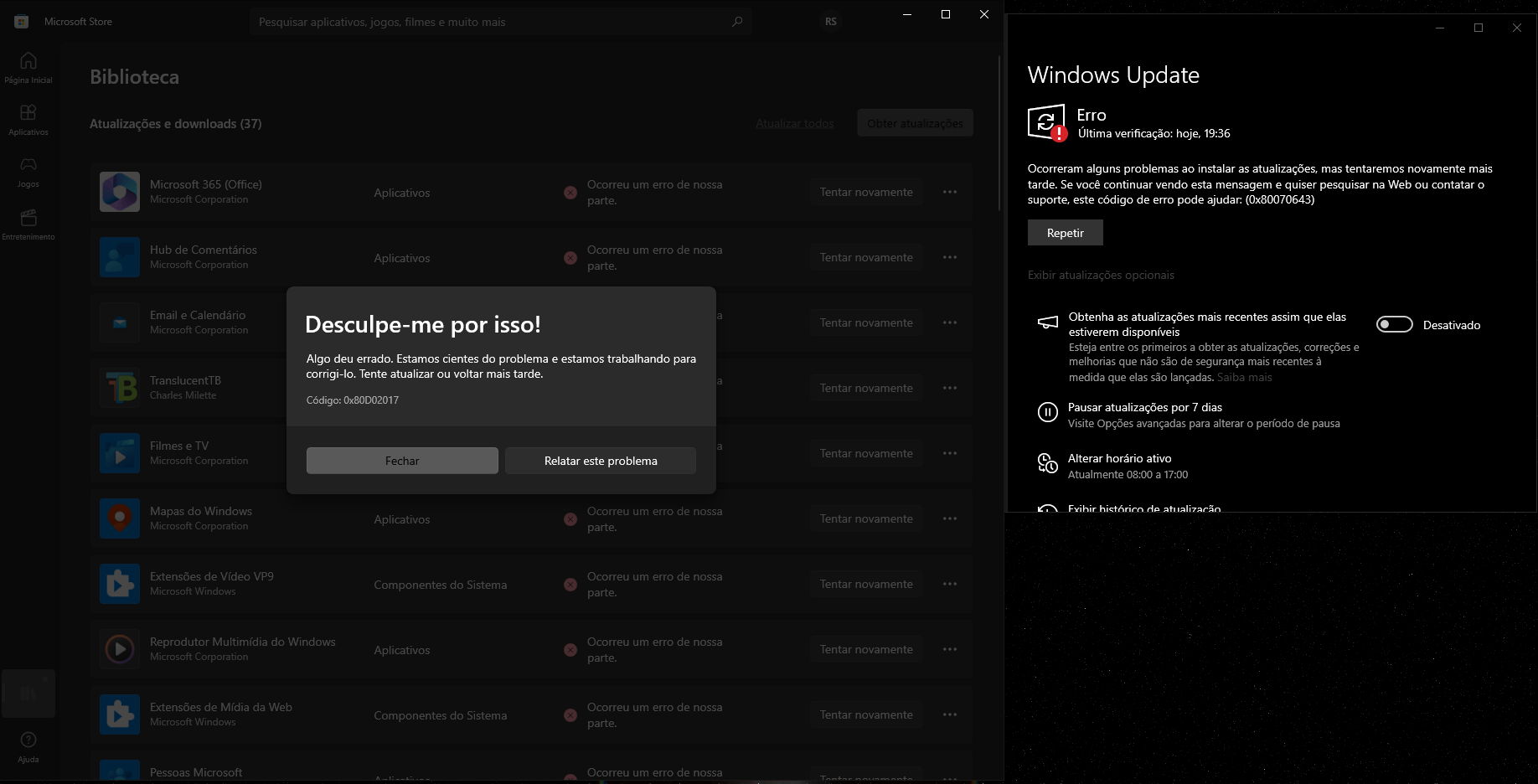Screen dimensions: 1538x784
Task: Click the search magnifier icon in Store
Action: point(737,22)
